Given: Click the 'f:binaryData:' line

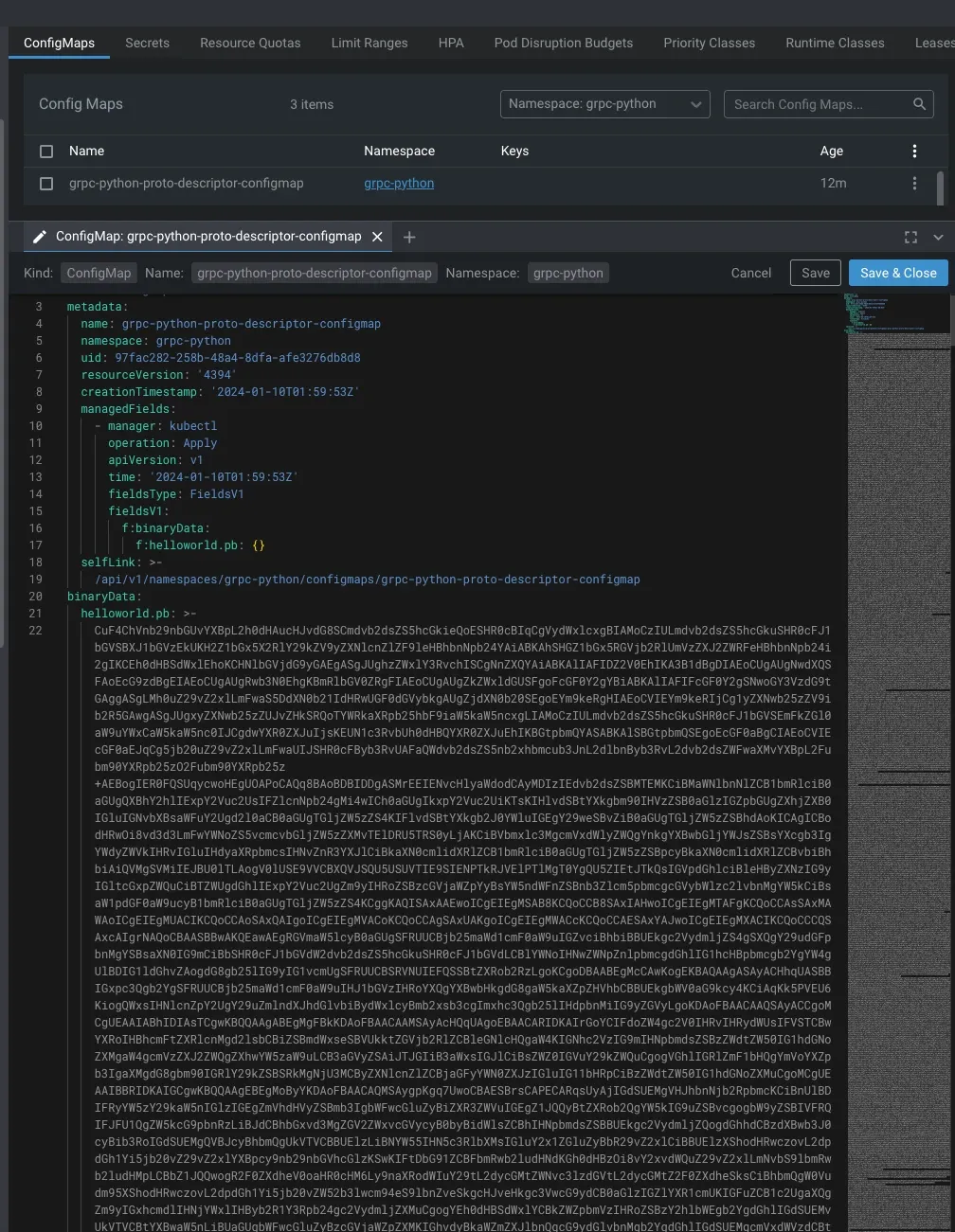Looking at the screenshot, I should click(166, 528).
